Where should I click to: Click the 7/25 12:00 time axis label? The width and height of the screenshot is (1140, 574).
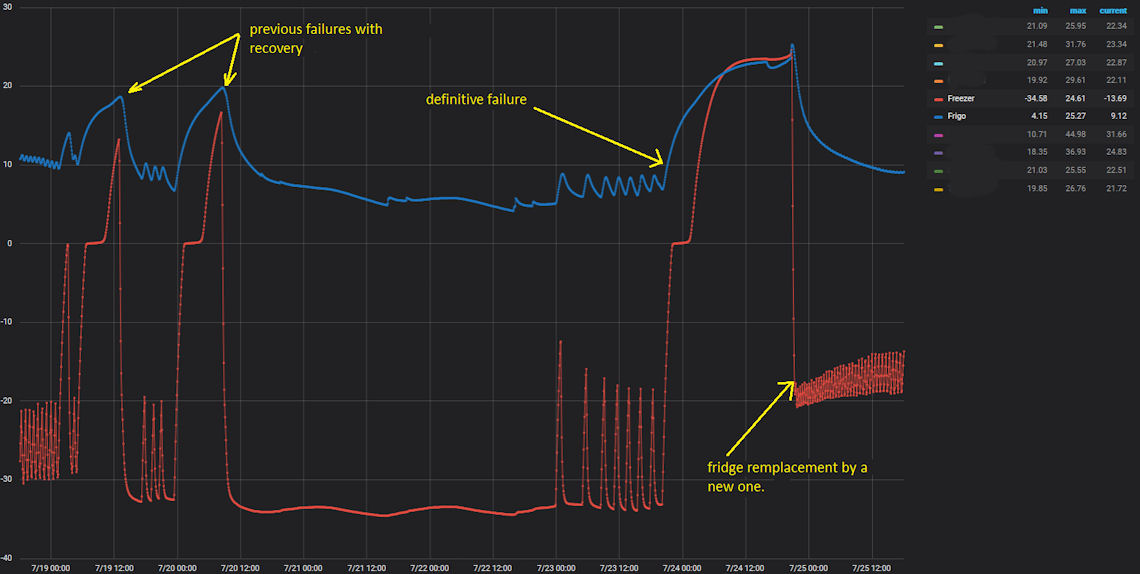(x=872, y=567)
